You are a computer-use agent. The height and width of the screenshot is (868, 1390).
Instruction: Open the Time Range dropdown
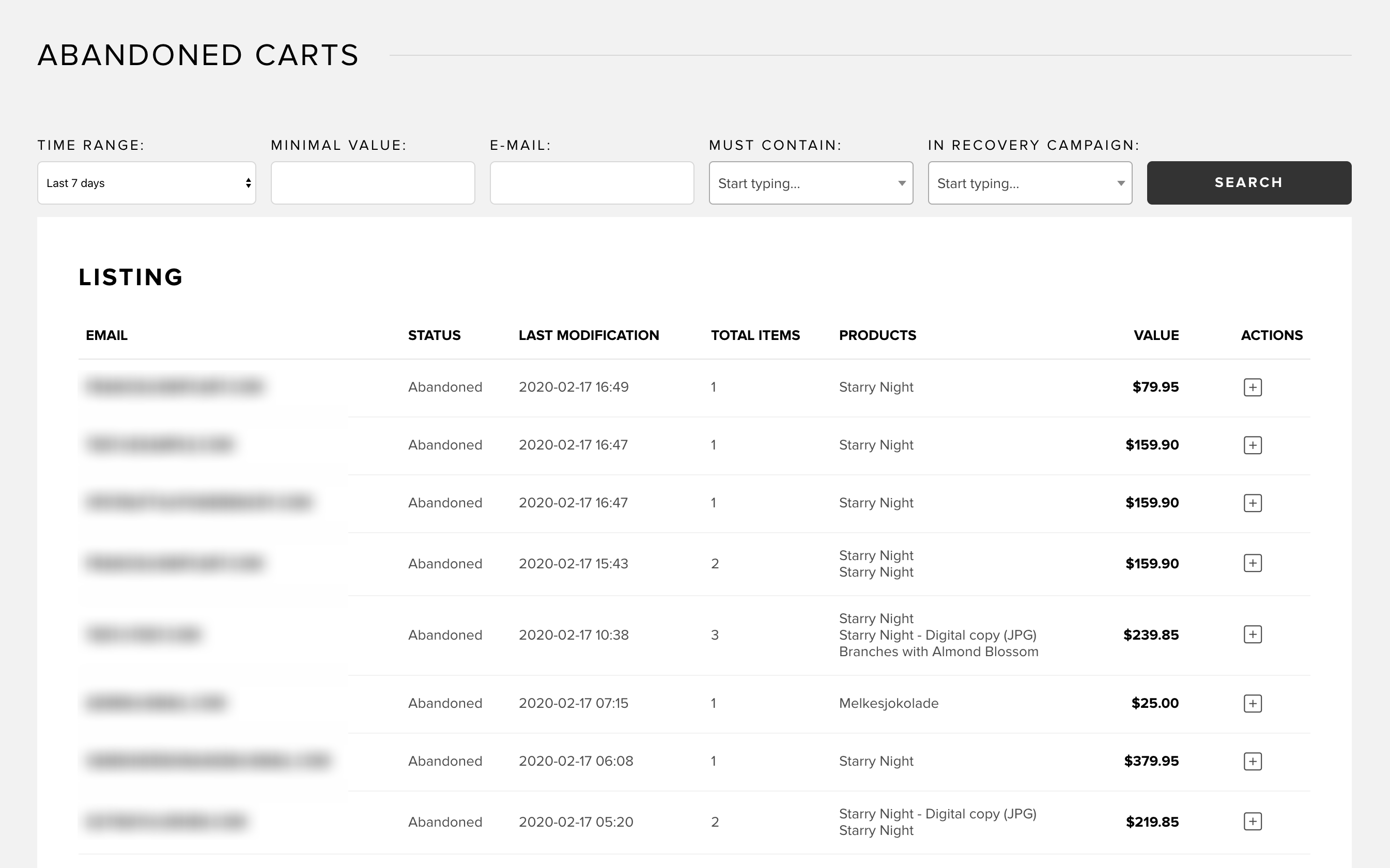146,183
